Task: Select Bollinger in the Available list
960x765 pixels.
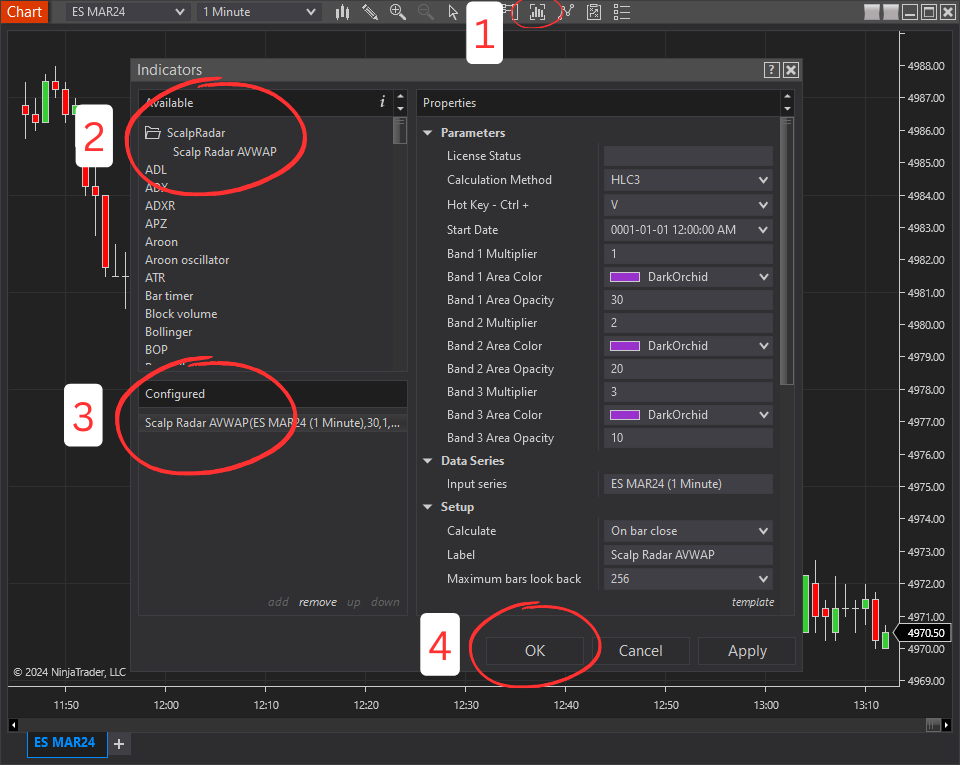Action: click(168, 332)
